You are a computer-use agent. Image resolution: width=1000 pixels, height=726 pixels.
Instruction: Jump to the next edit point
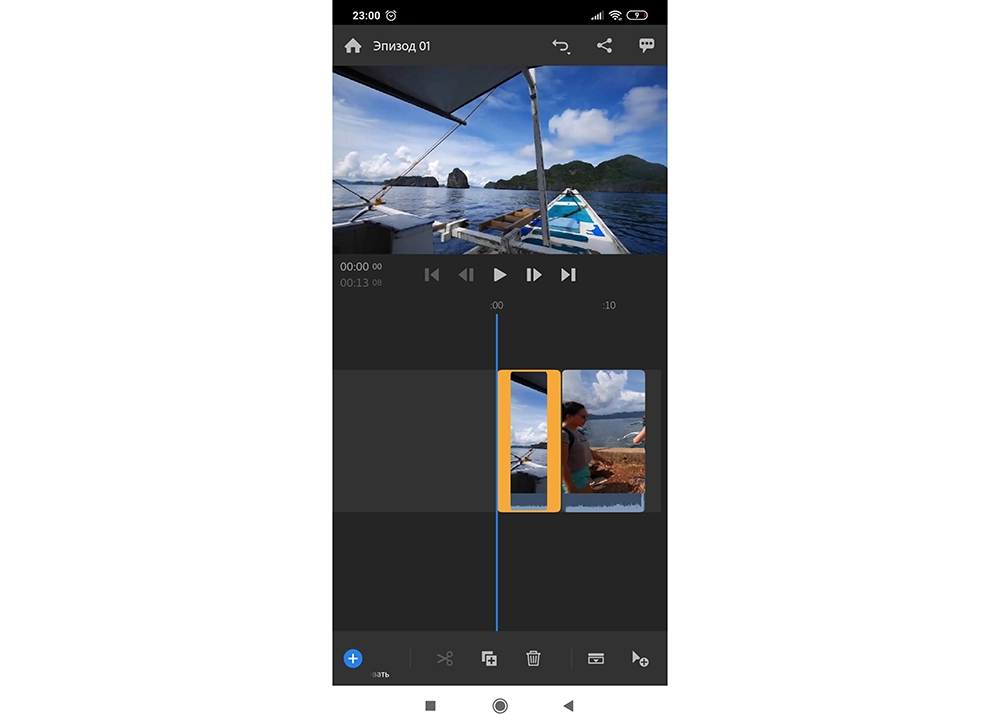[x=568, y=275]
